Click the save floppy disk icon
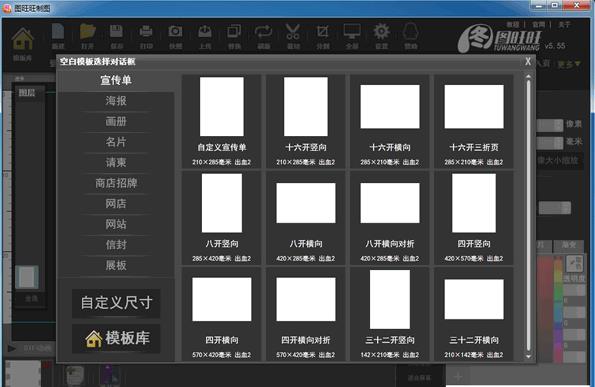 (x=116, y=32)
